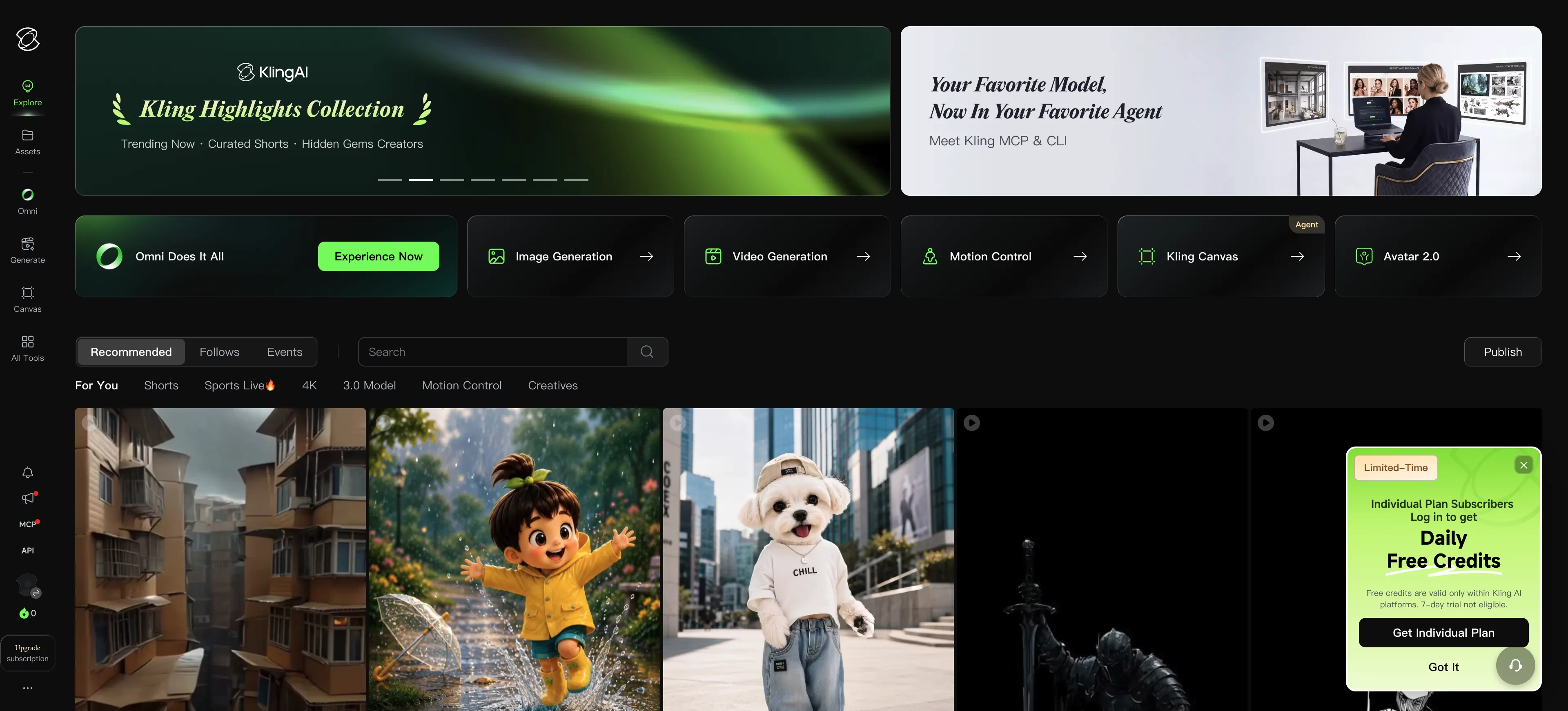Open the API sidebar link
This screenshot has width=1568, height=711.
(27, 551)
